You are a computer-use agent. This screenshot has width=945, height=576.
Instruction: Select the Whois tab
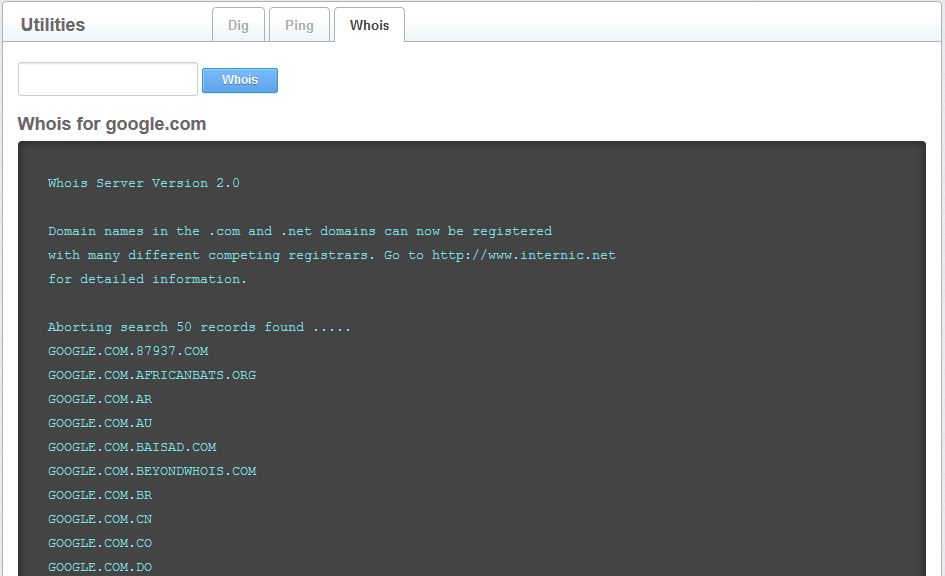pos(369,25)
